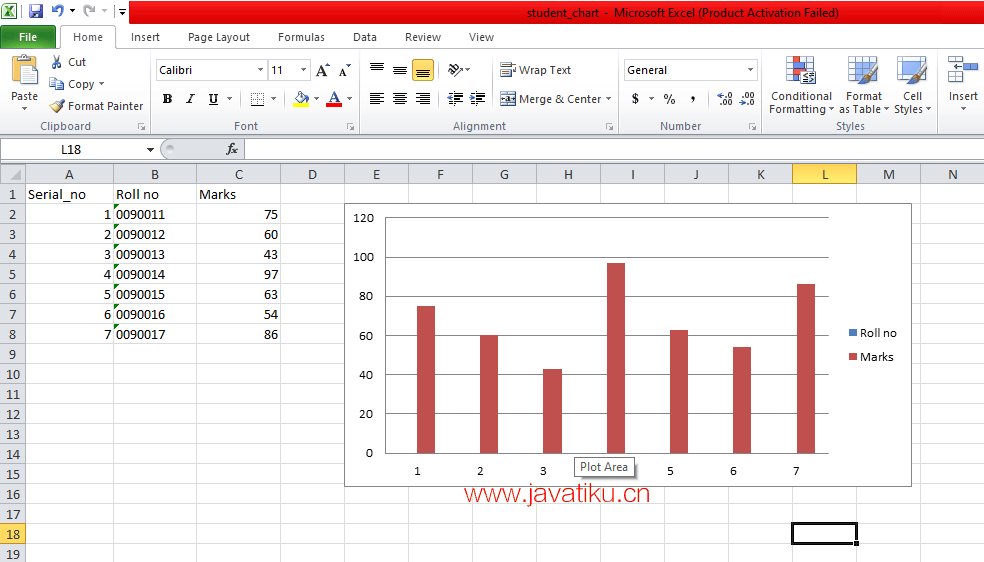This screenshot has width=984, height=562.
Task: Click the Insert Function fx icon
Action: click(232, 149)
